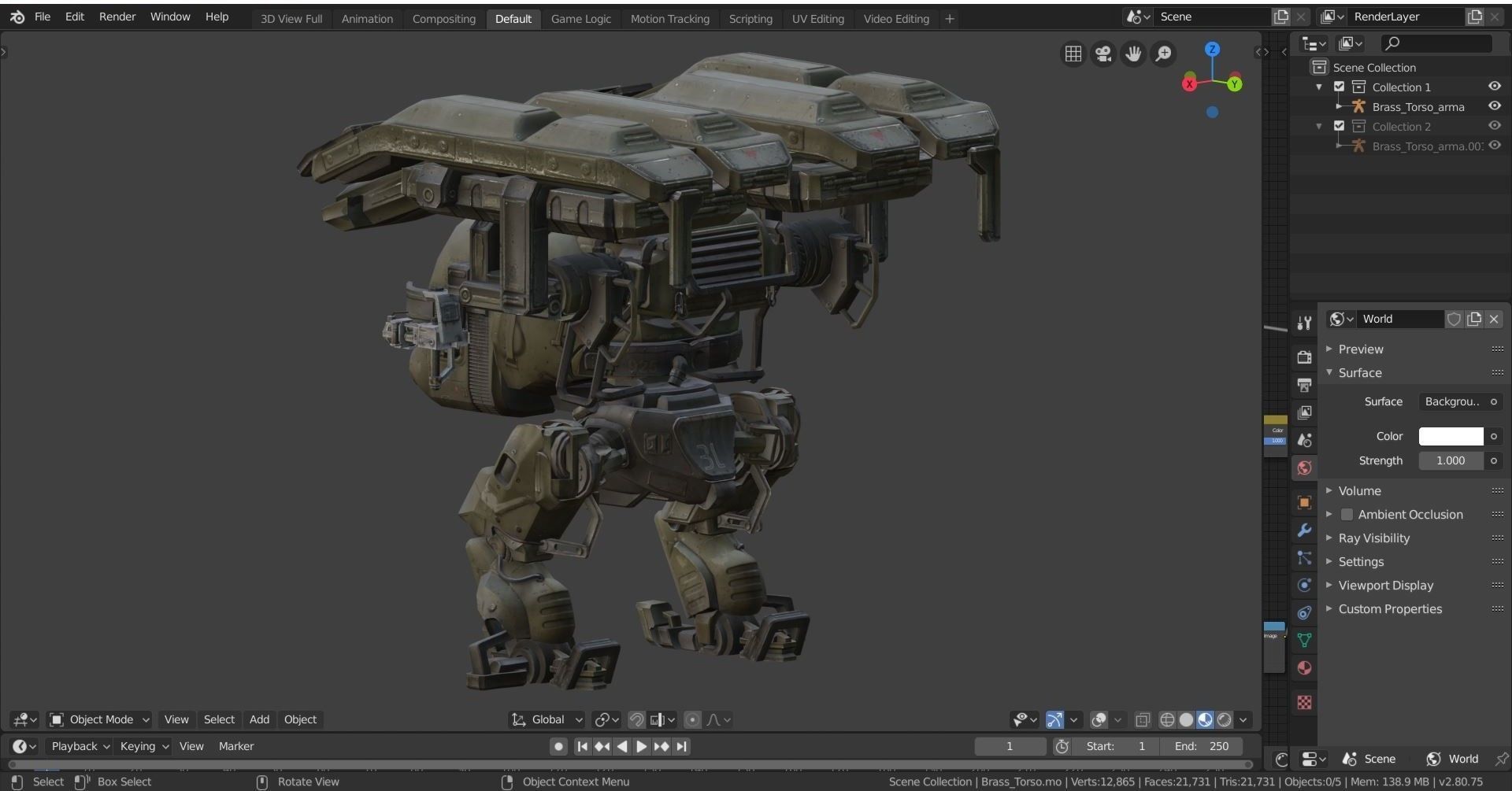Click the zoom view magnifier icon
Viewport: 1512px width, 791px height.
tap(1163, 54)
